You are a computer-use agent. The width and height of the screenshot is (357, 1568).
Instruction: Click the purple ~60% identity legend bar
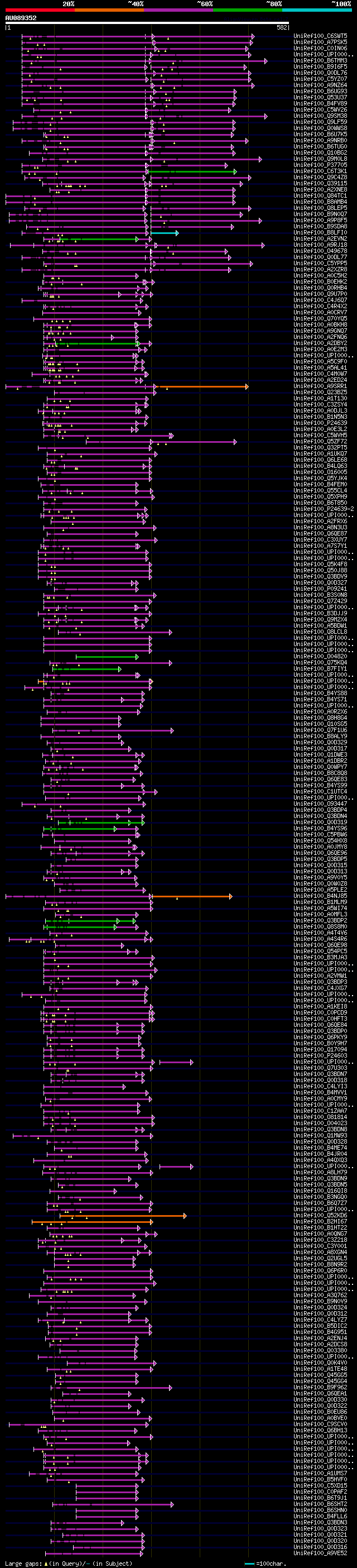pyautogui.click(x=179, y=11)
